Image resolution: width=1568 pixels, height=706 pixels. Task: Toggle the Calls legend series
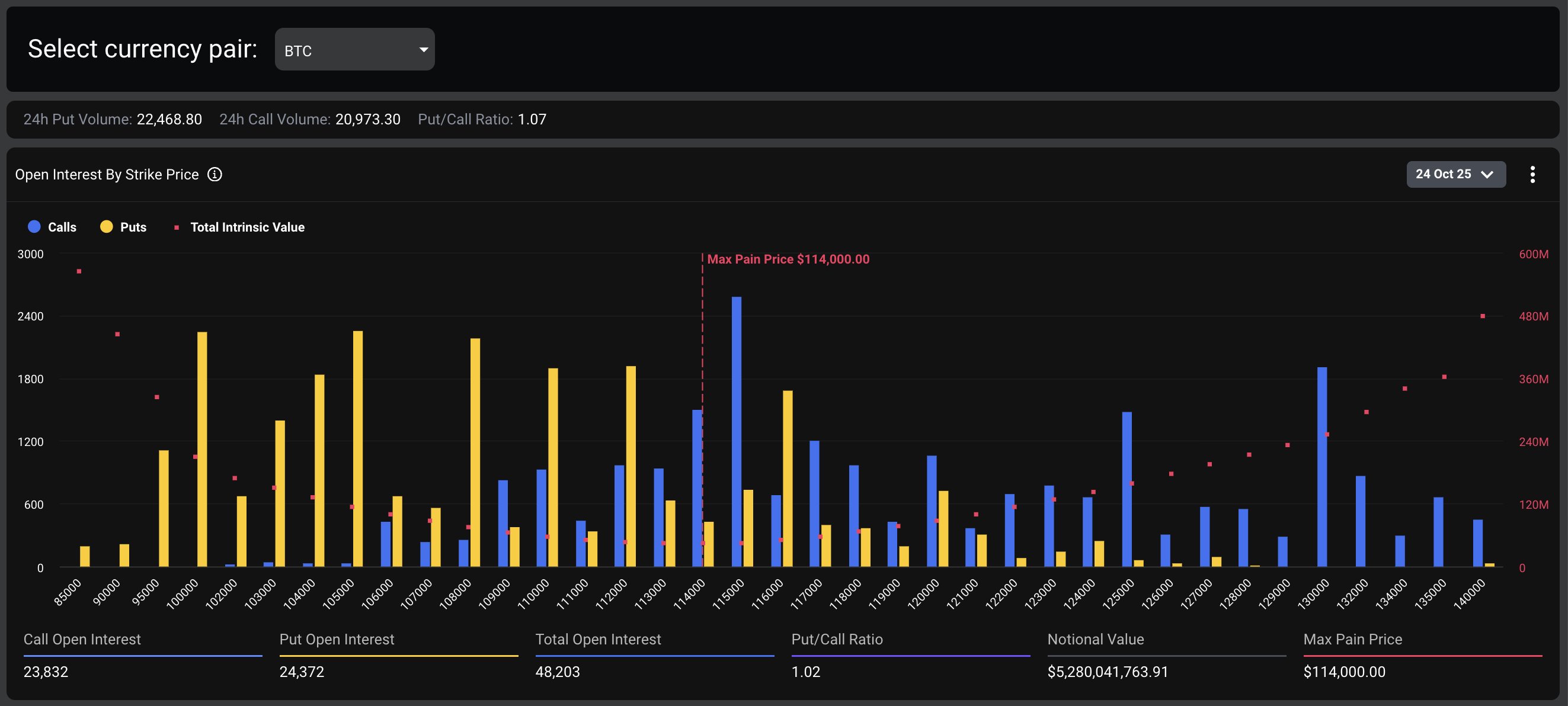pyautogui.click(x=62, y=227)
